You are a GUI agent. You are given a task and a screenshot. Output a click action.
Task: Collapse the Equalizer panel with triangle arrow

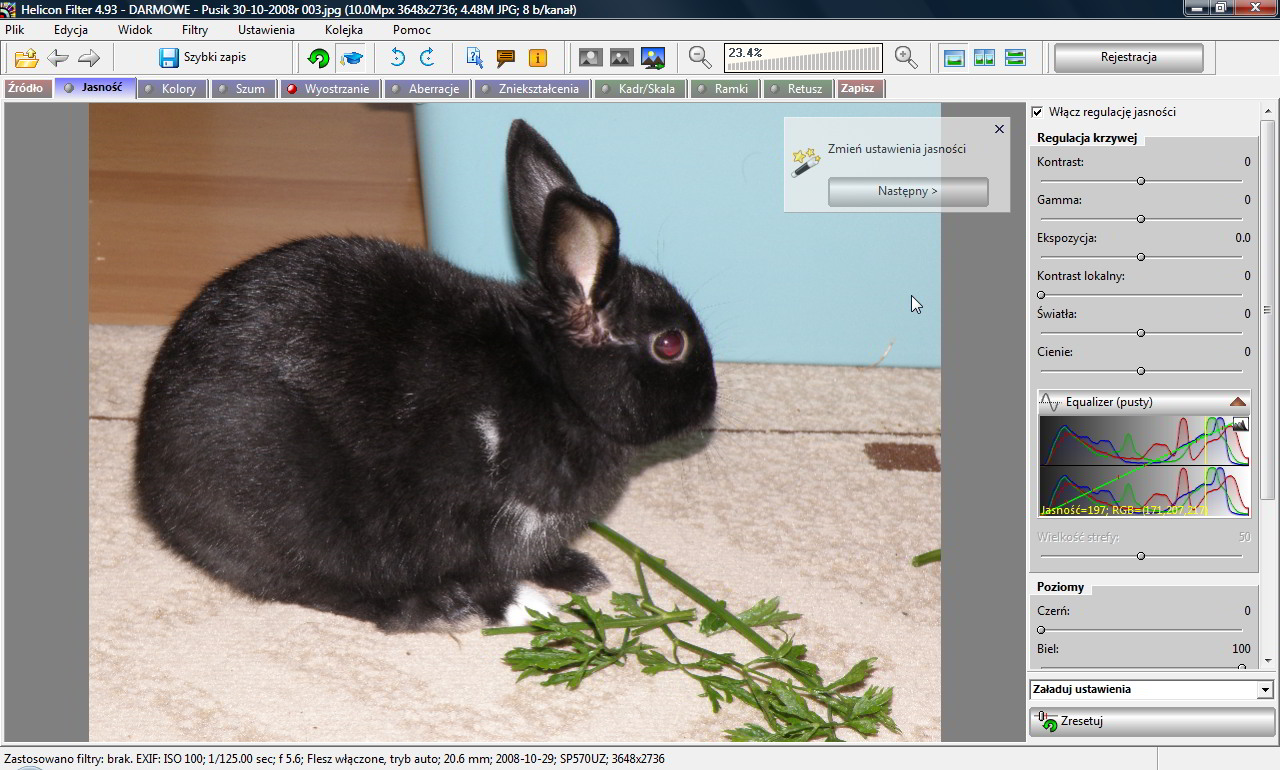[1238, 402]
